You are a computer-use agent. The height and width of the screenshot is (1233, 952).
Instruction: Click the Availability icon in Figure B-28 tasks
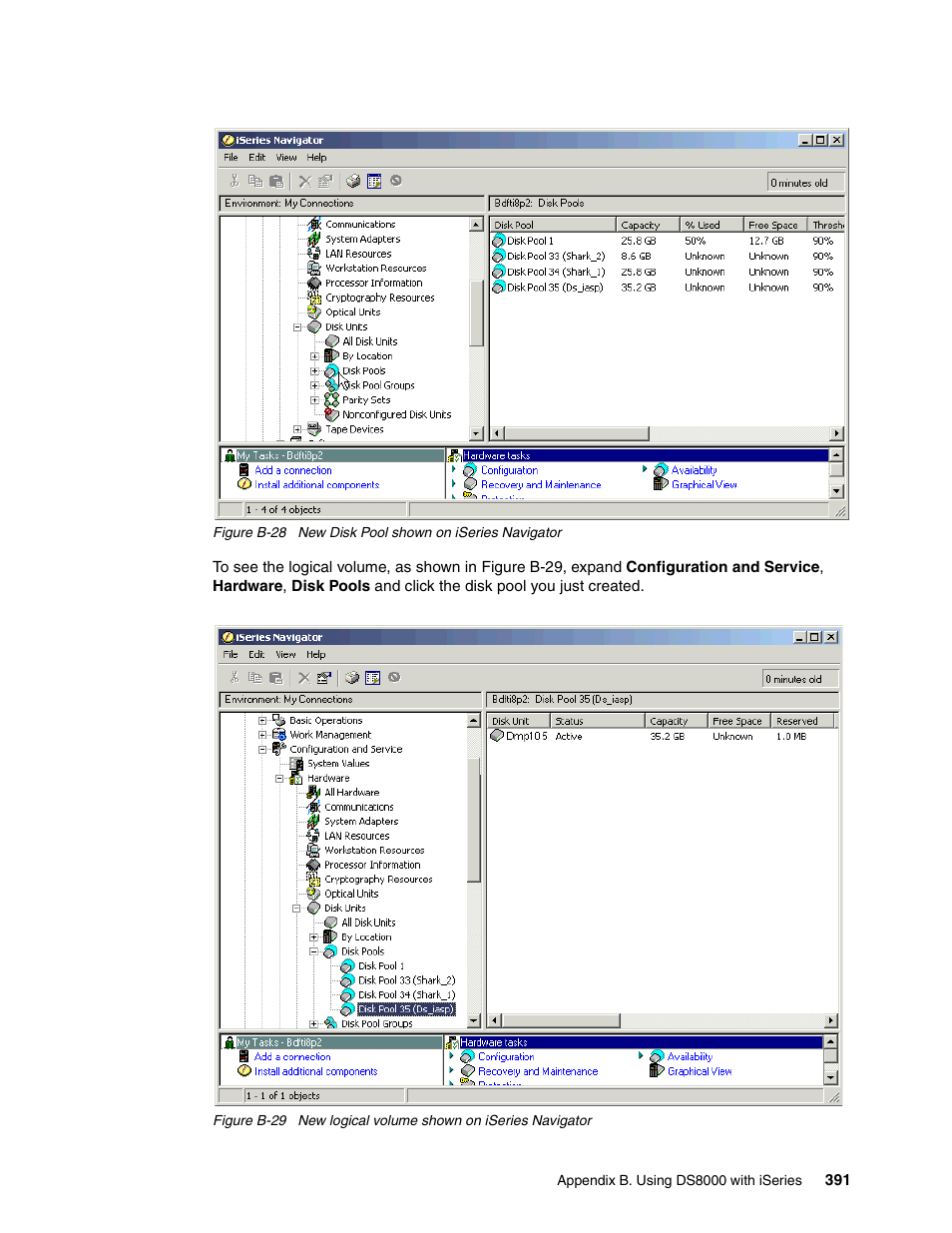point(661,470)
